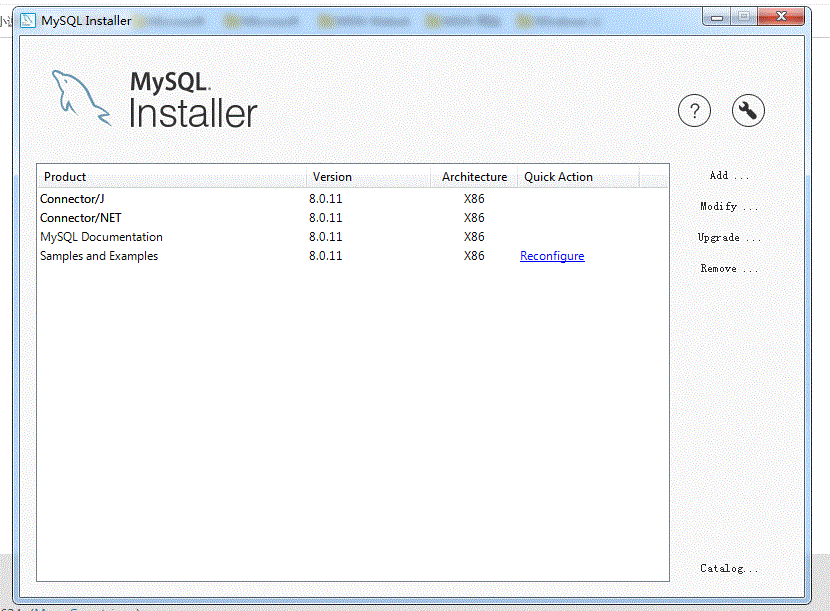Screen dimensions: 830x611
Task: Click the Quick Action column header
Action: coord(578,176)
